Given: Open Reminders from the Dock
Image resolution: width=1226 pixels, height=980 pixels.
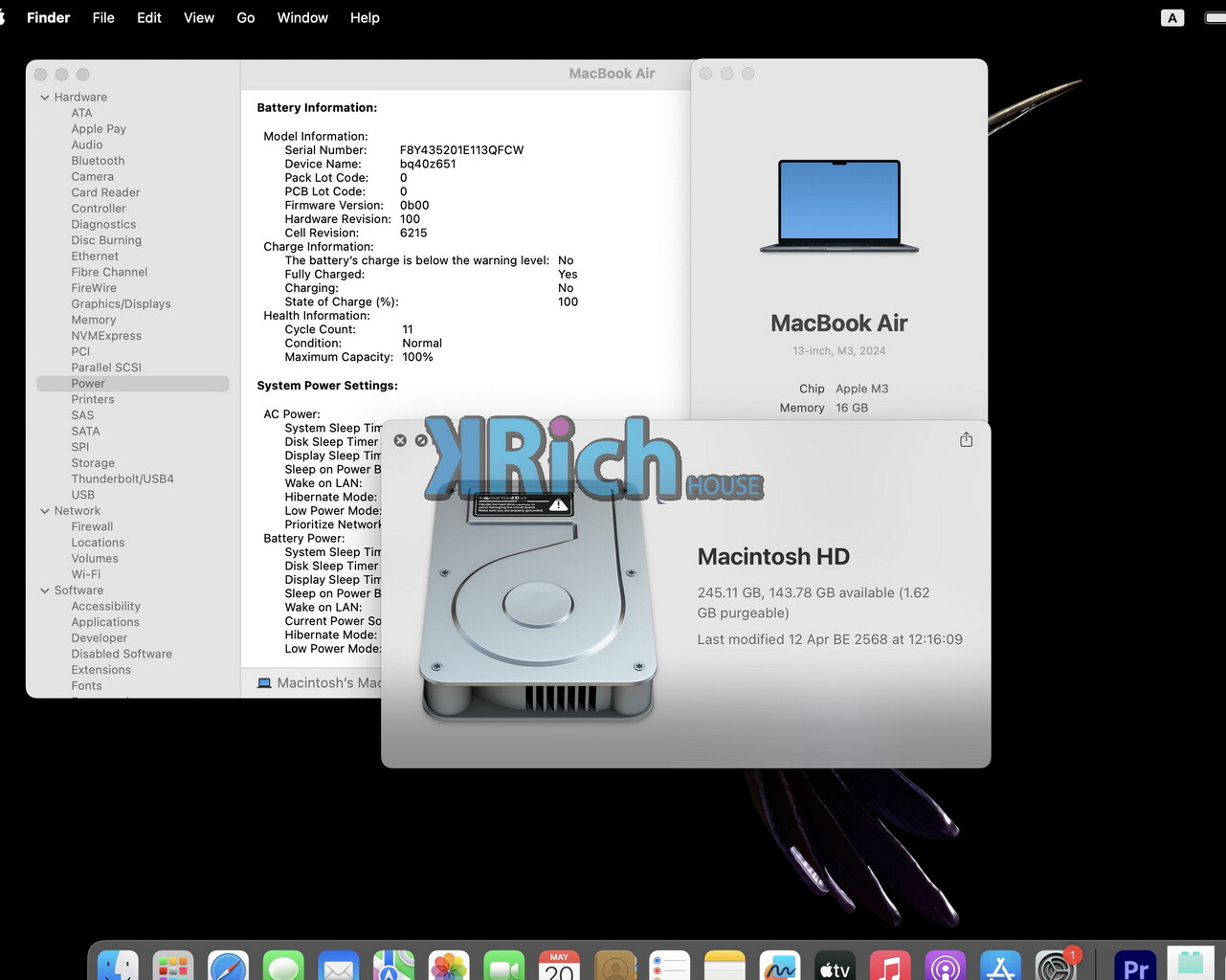Looking at the screenshot, I should point(669,965).
